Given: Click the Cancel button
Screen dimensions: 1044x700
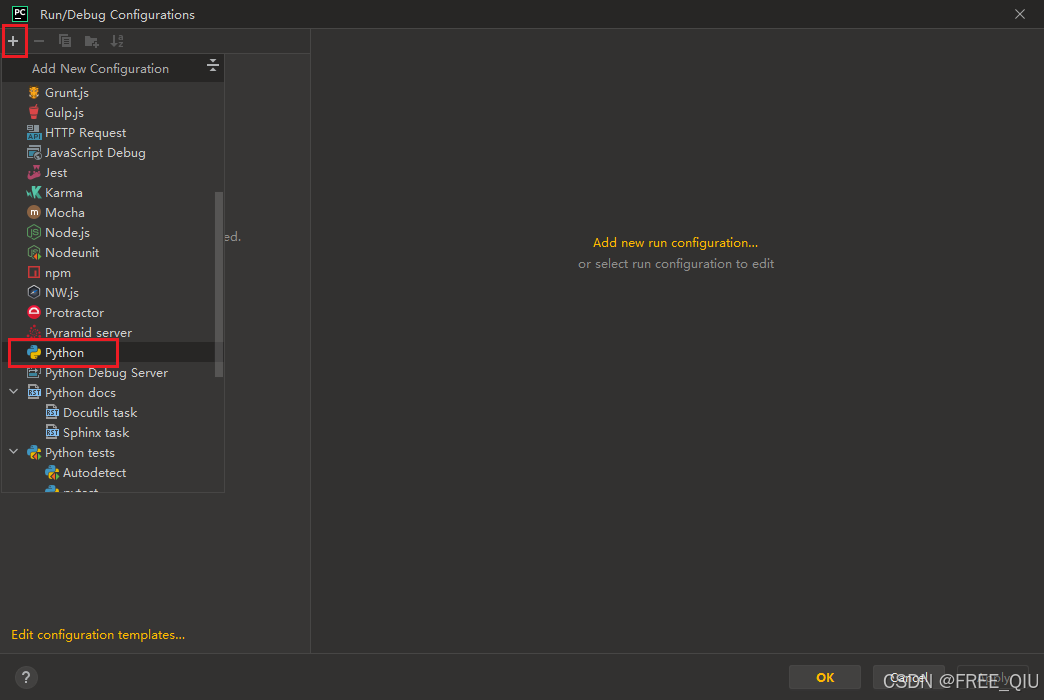Looking at the screenshot, I should pyautogui.click(x=908, y=677).
